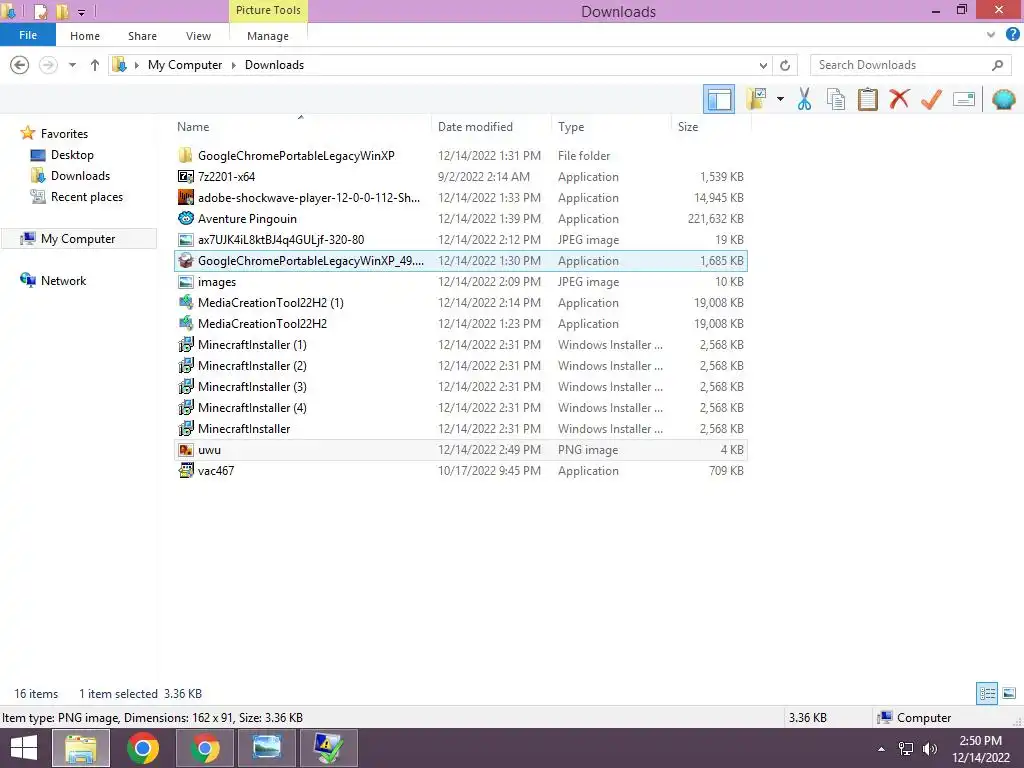This screenshot has width=1024, height=768.
Task: Select the vac467 application file
Action: [x=461, y=470]
